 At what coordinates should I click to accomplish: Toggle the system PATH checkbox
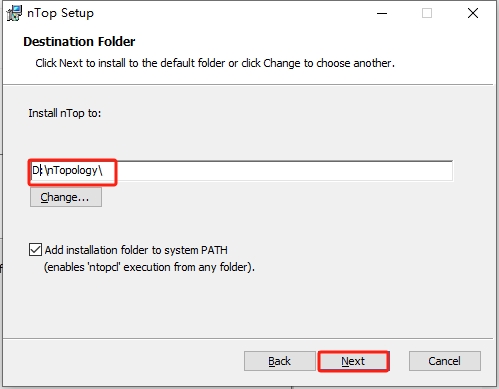click(x=35, y=250)
